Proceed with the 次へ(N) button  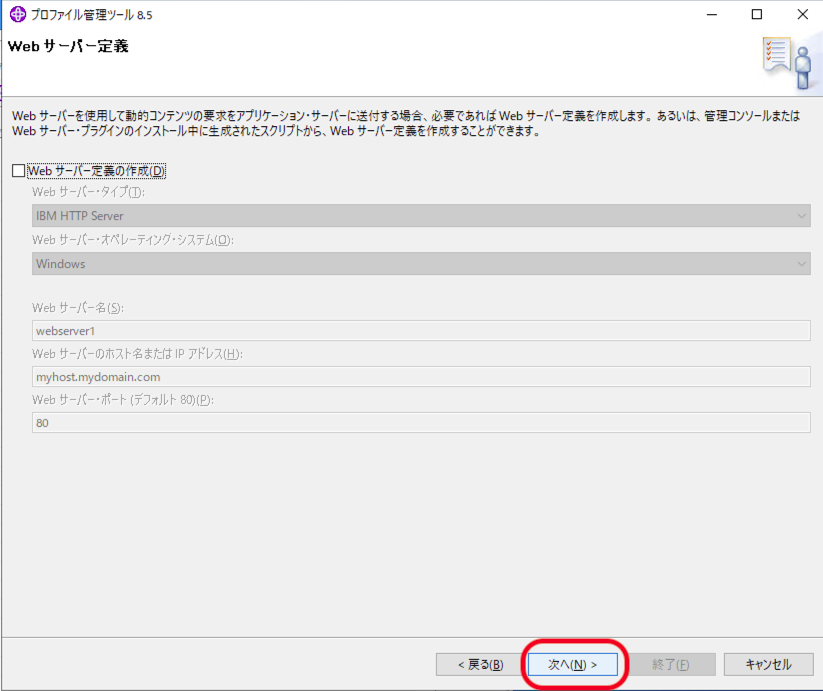click(x=573, y=665)
